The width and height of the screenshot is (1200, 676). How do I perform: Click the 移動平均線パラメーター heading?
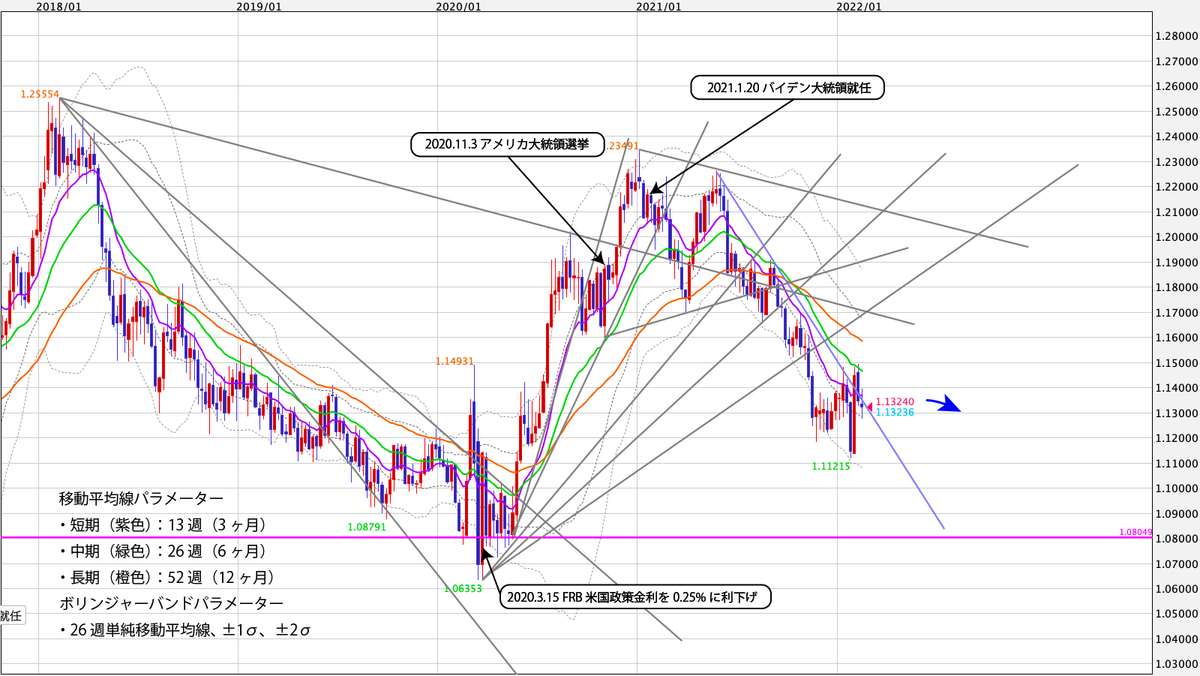coord(141,496)
